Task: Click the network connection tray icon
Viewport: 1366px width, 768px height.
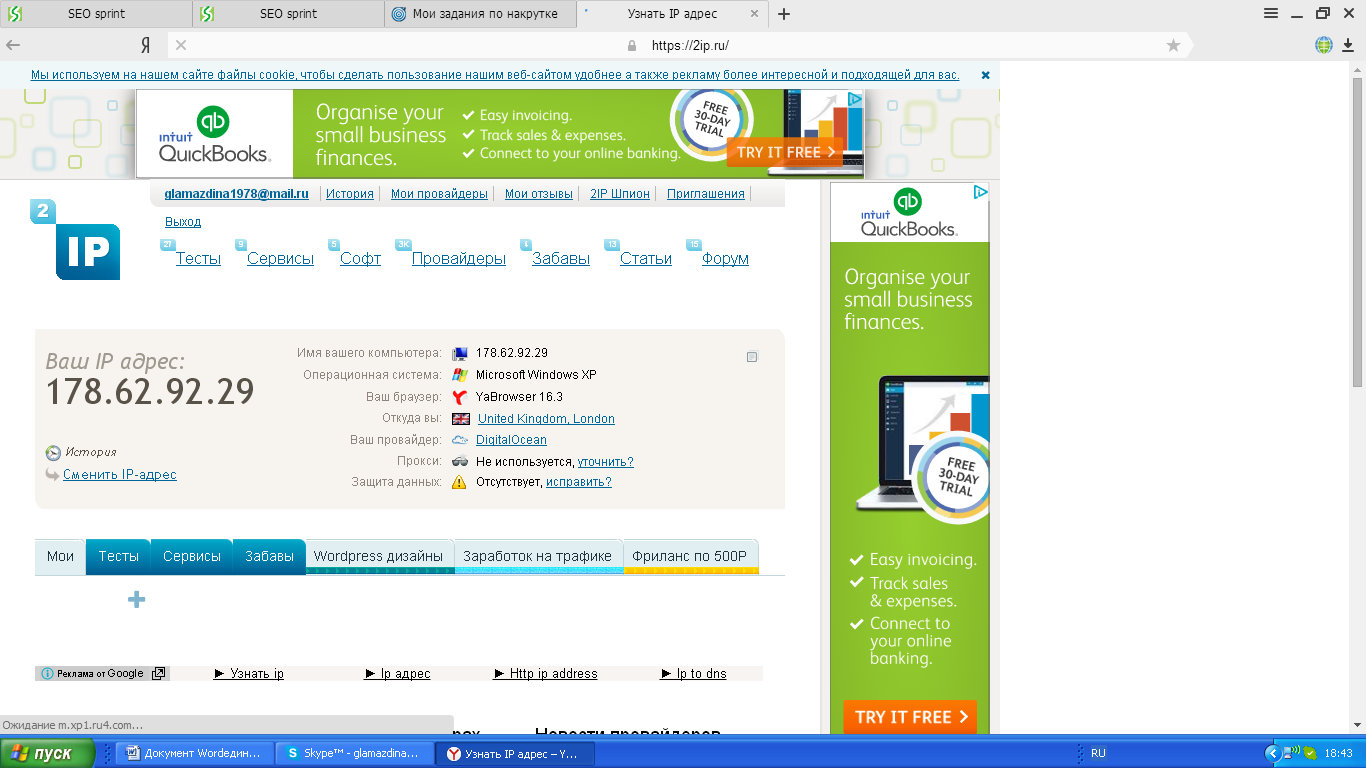Action: click(x=1293, y=752)
